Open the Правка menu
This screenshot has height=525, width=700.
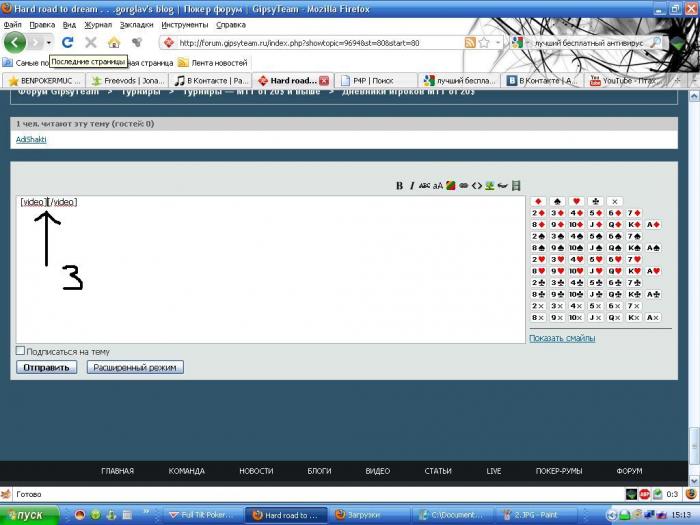42,25
